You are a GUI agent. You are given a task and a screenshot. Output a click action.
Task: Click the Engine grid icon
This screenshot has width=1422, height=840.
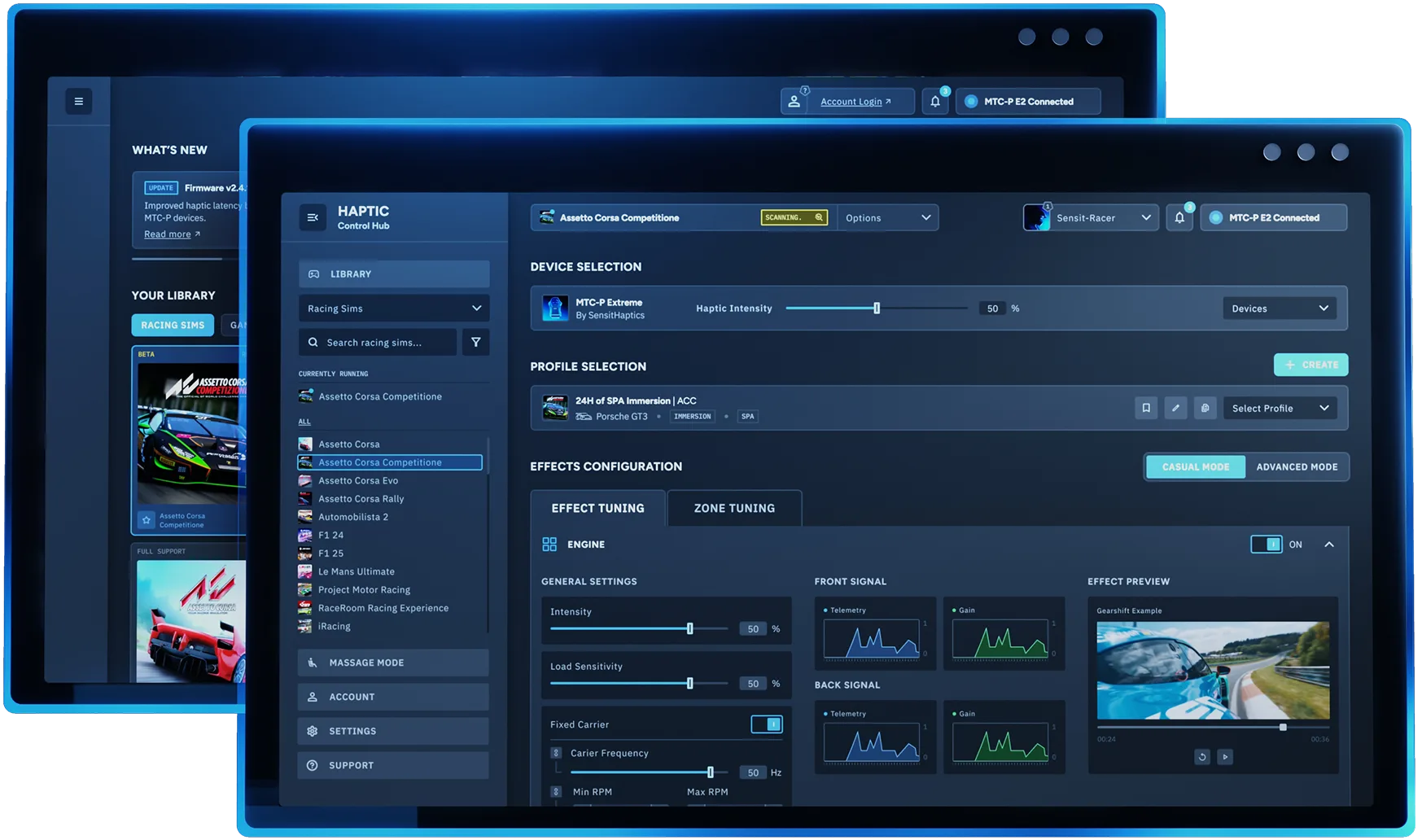pyautogui.click(x=549, y=545)
